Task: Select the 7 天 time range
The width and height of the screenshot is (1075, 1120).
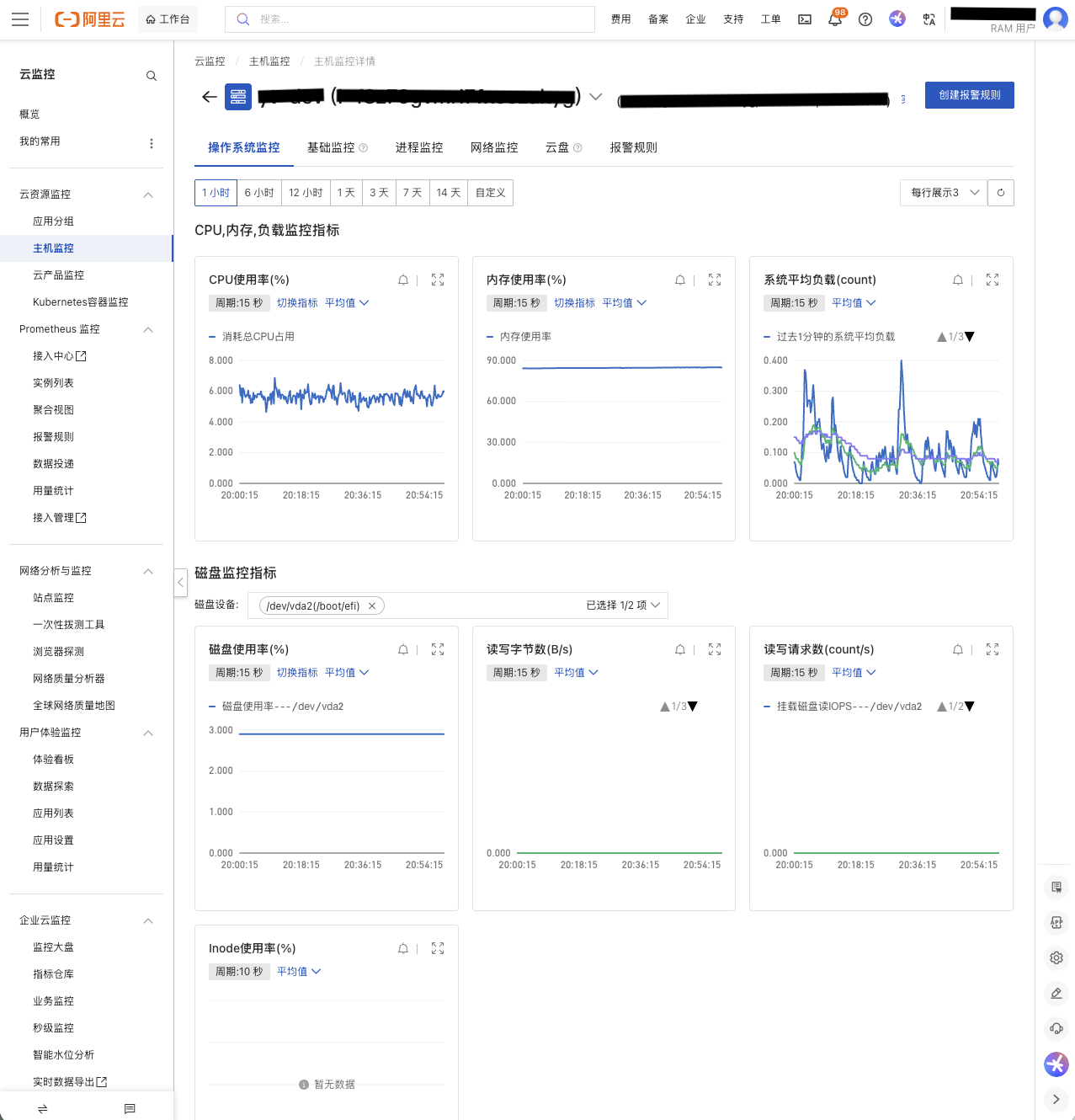Action: 412,193
